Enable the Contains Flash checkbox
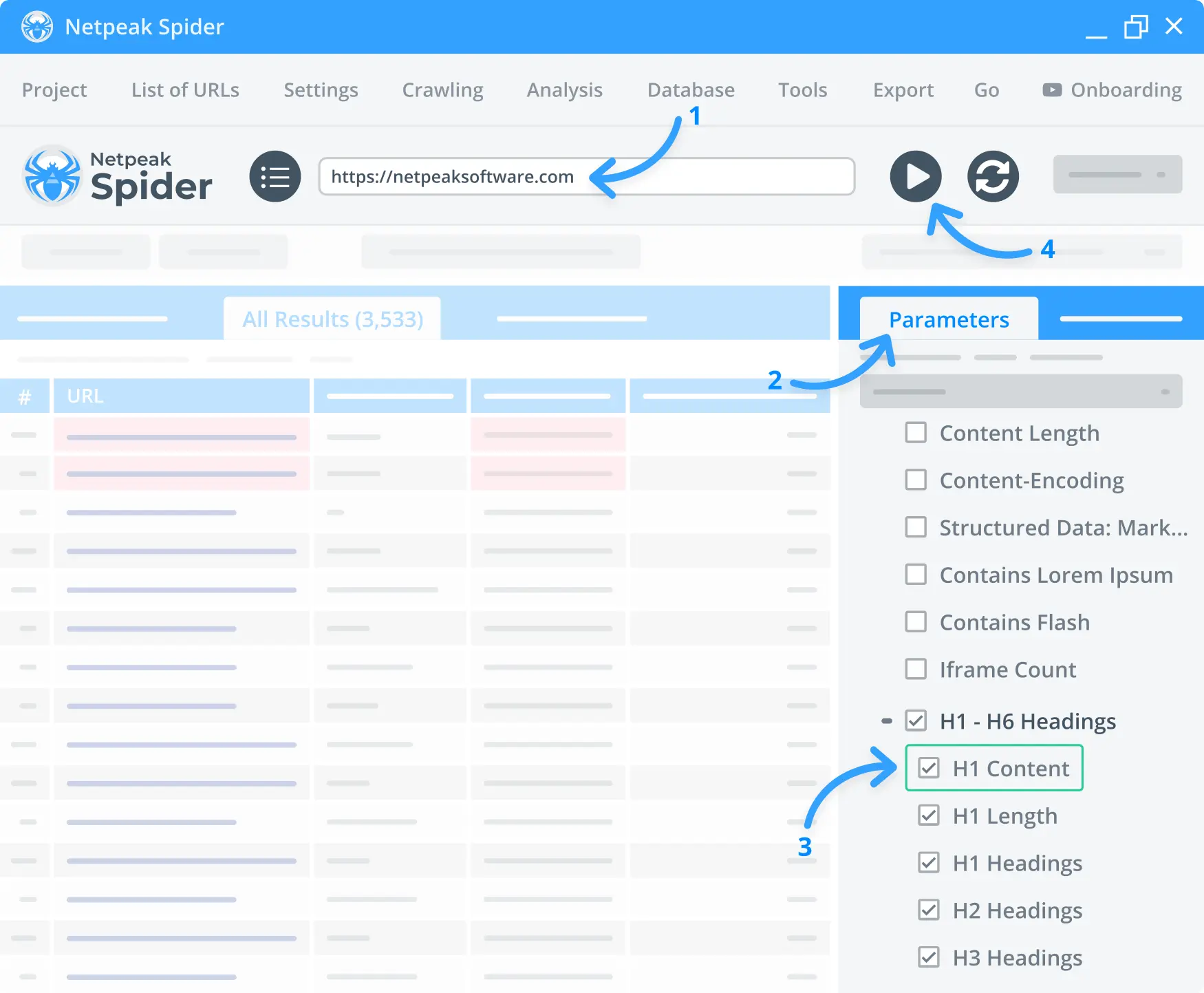The height and width of the screenshot is (993, 1204). click(x=916, y=621)
